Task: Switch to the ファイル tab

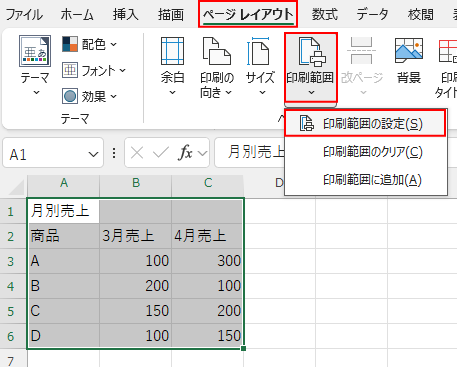Action: 24,15
